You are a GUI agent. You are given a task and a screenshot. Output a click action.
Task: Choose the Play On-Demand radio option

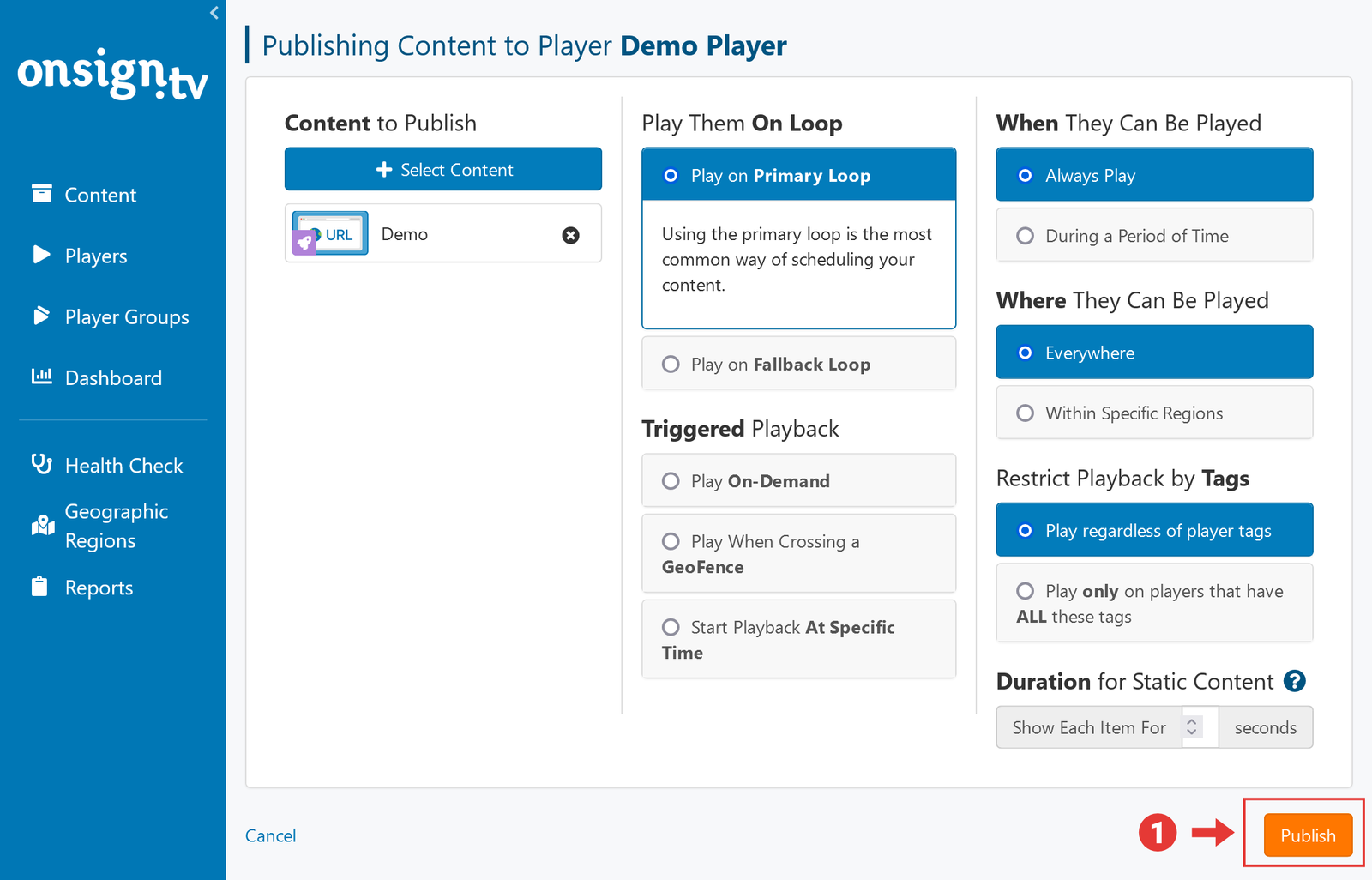point(671,481)
